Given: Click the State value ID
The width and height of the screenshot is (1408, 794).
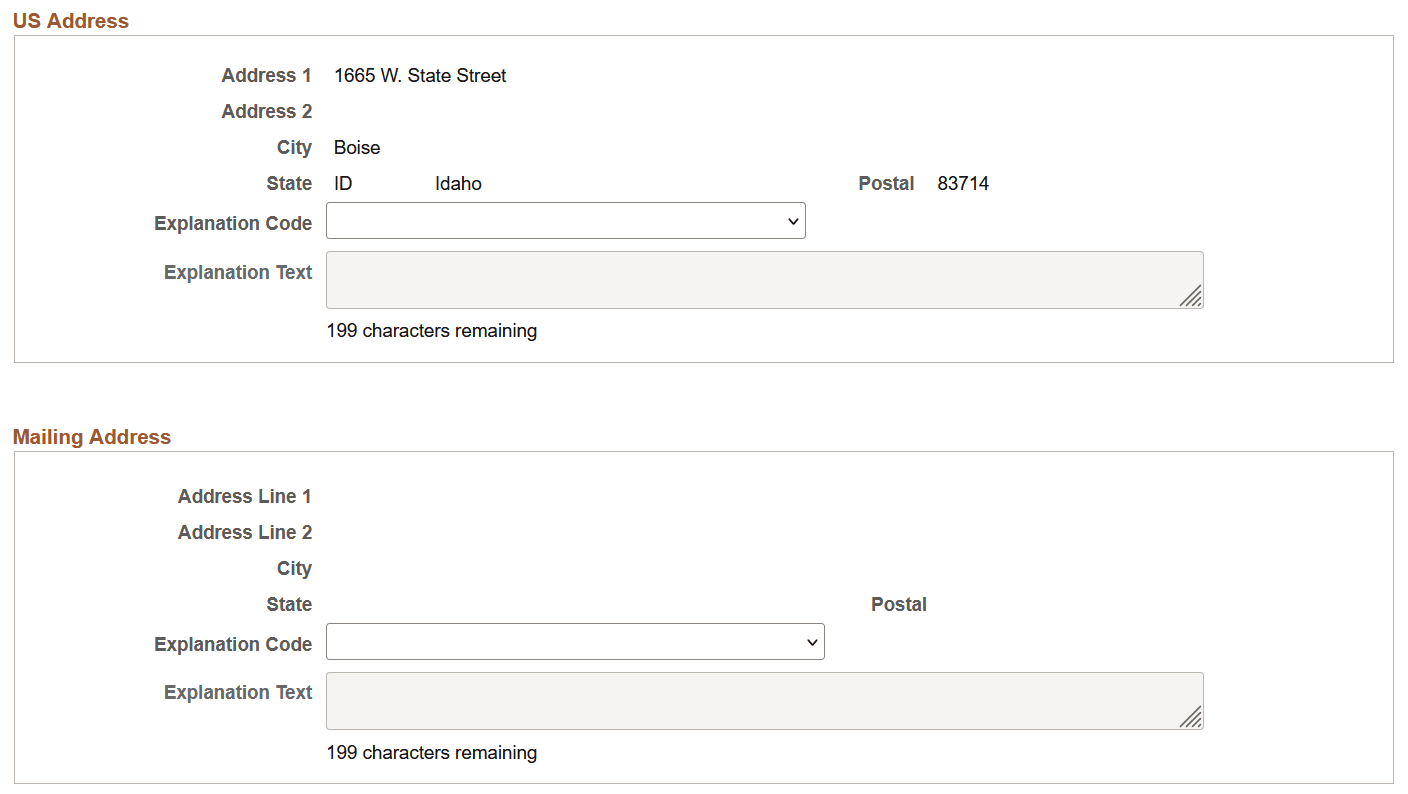Looking at the screenshot, I should (x=342, y=183).
